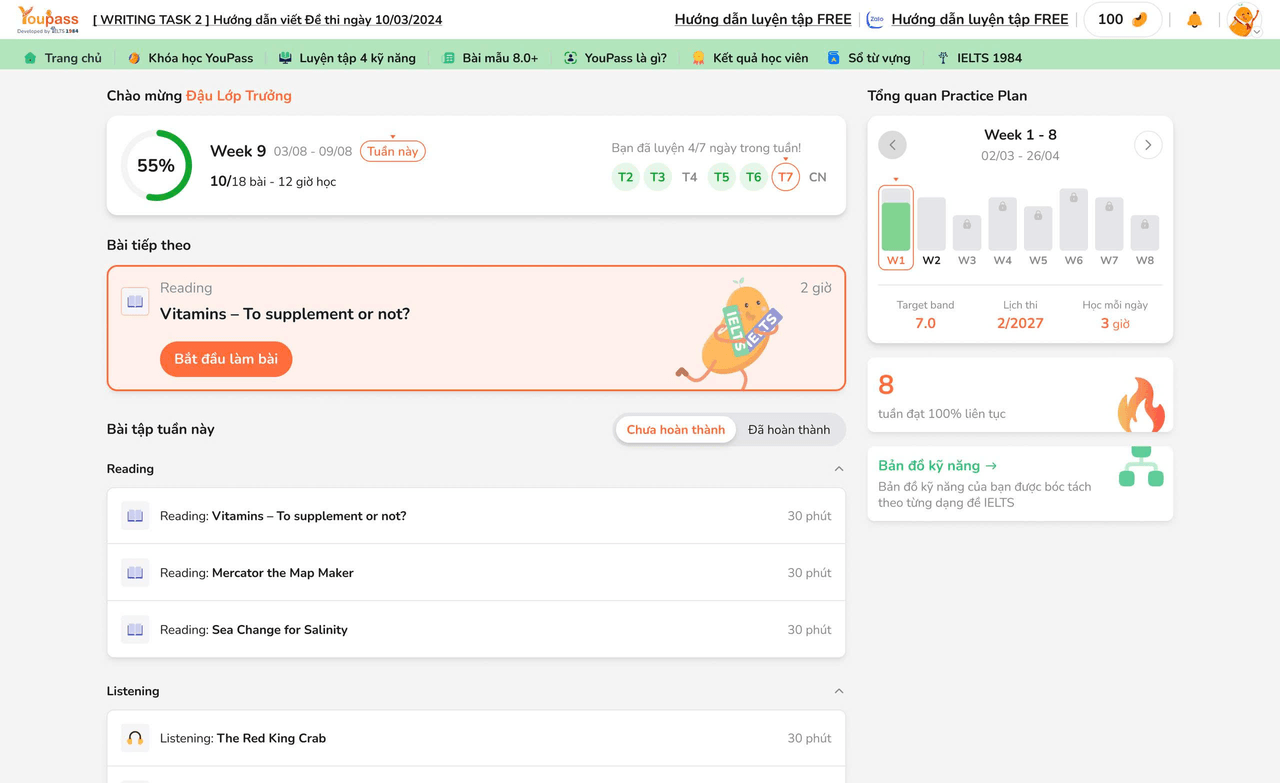Select the W1 week bar
1280x783 pixels.
(896, 227)
